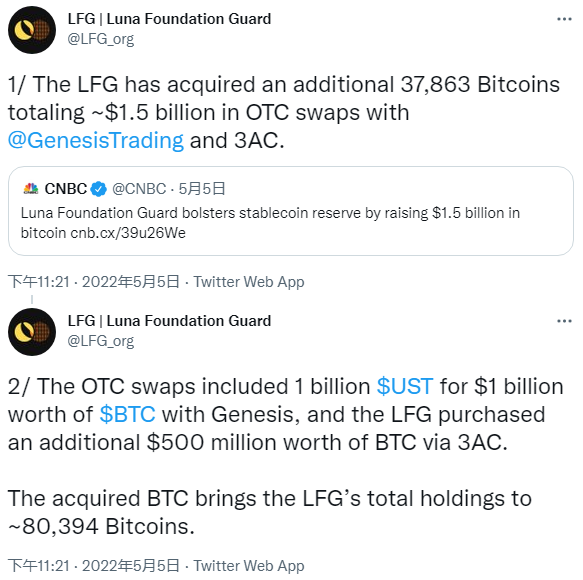Click CNBC account name in quote
Viewport: 583px width, 580px height.
[66, 189]
